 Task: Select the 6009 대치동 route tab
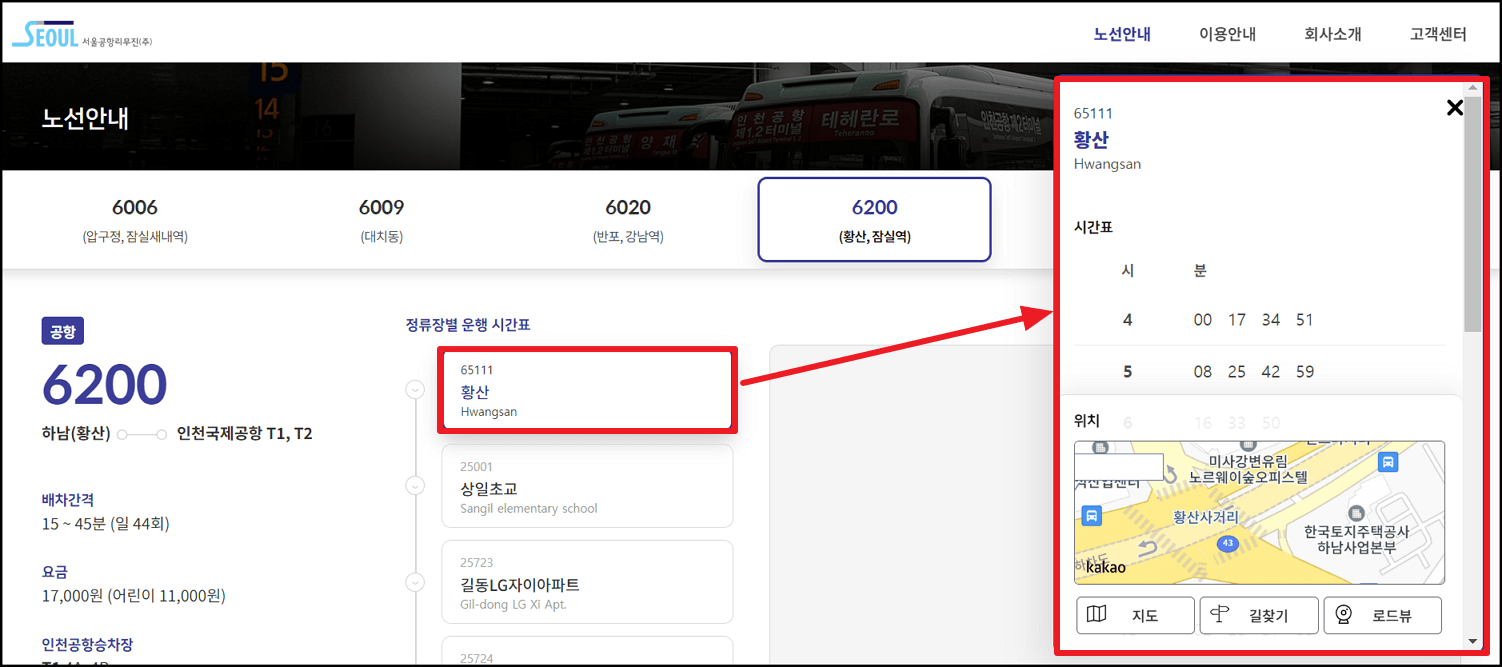coord(381,218)
